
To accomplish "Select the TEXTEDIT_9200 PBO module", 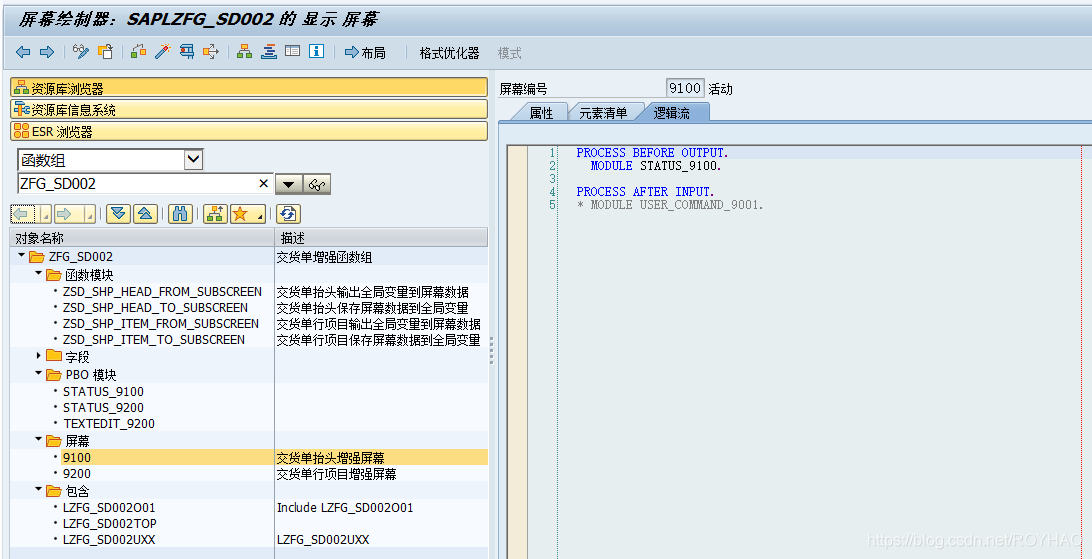I will 109,423.
